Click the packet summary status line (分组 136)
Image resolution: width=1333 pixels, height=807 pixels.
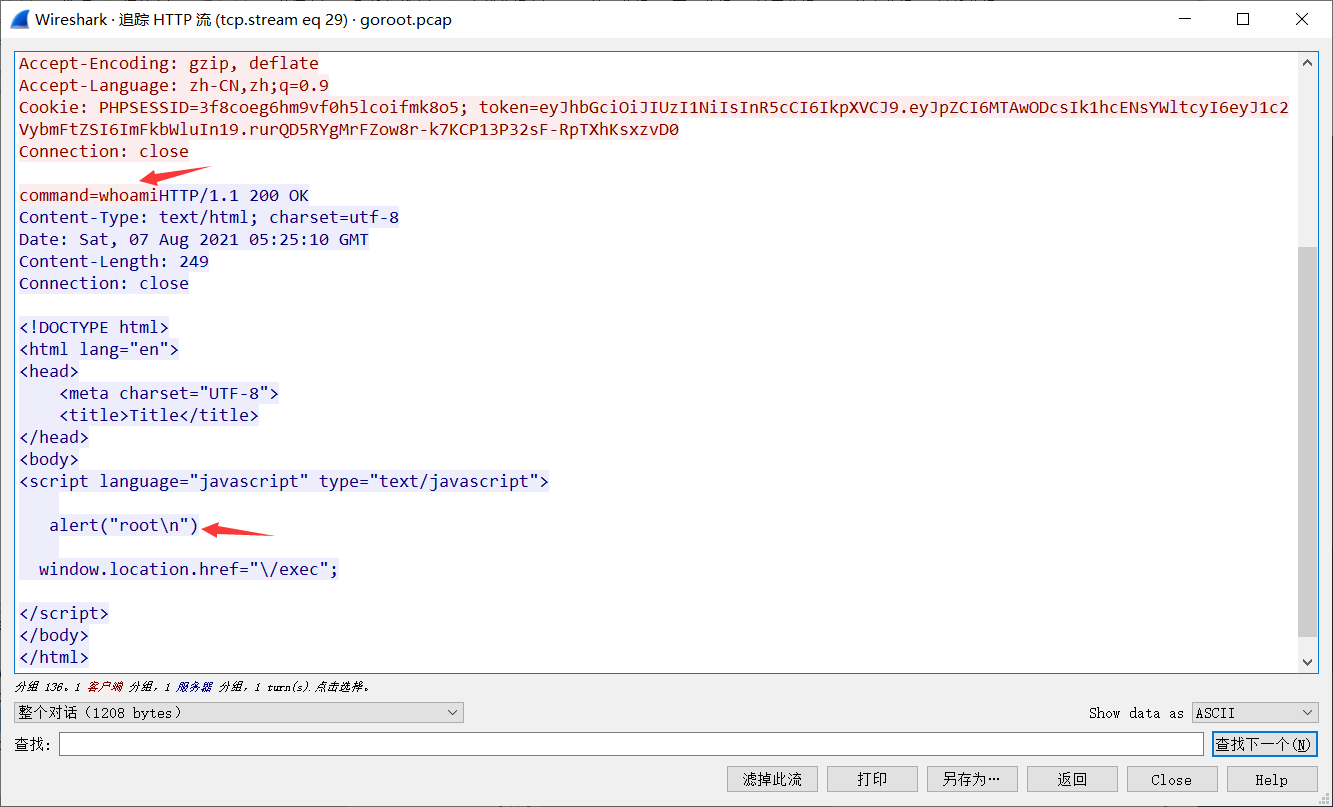[193, 687]
